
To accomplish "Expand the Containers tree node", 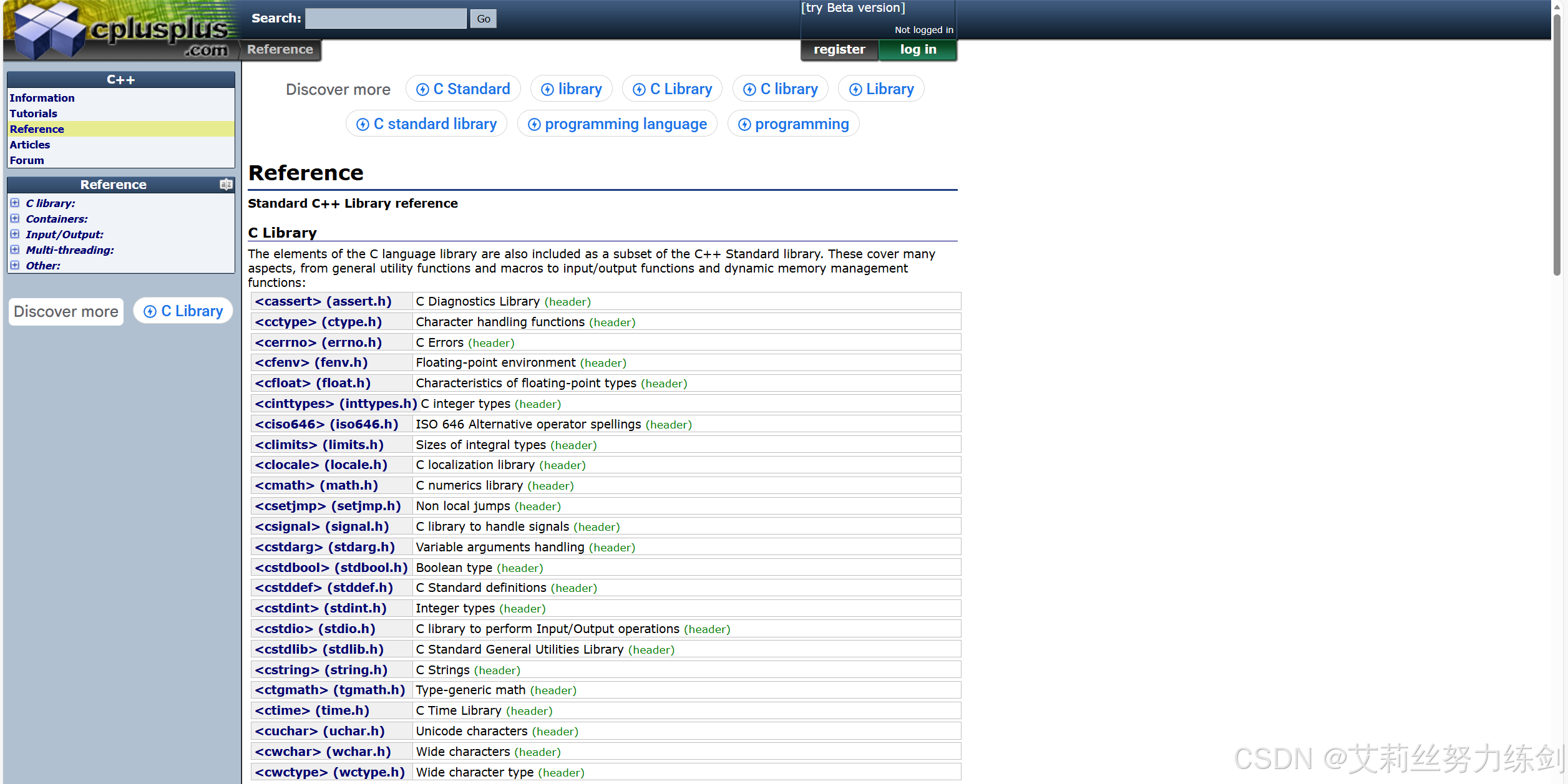I will point(15,218).
